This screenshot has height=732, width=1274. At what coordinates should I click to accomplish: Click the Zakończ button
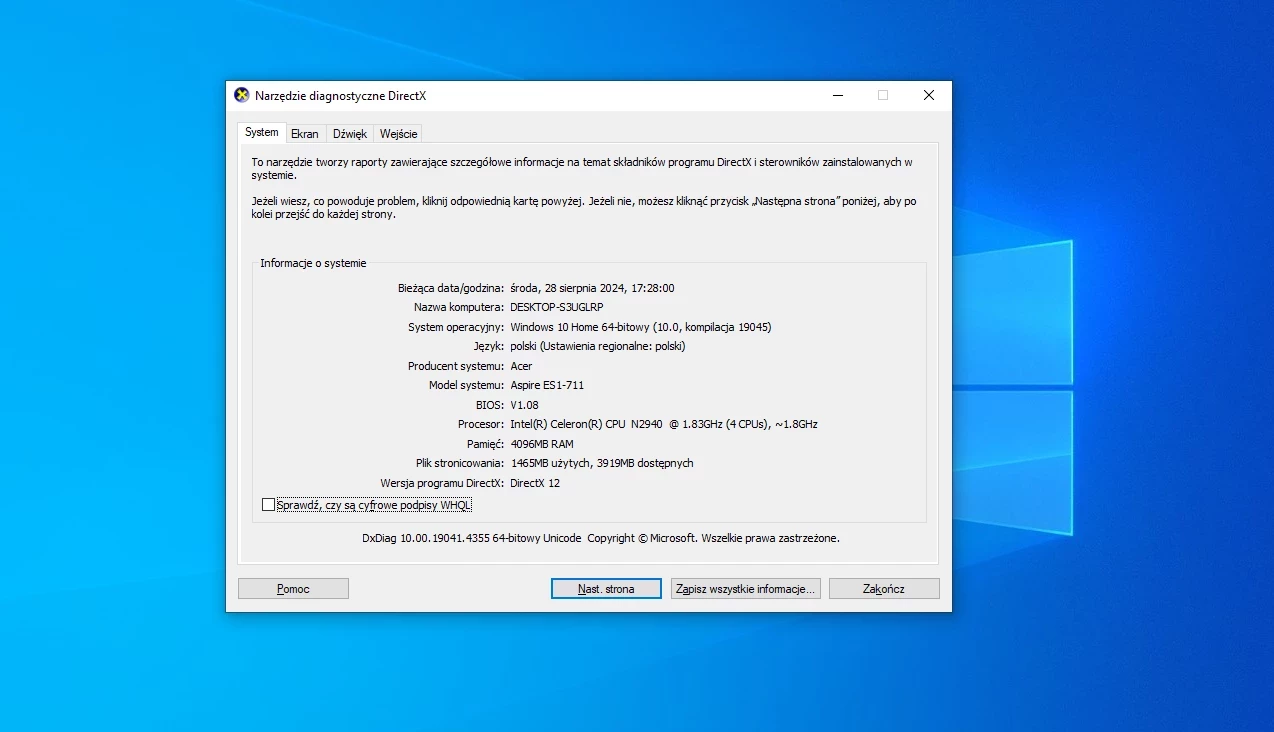point(884,589)
